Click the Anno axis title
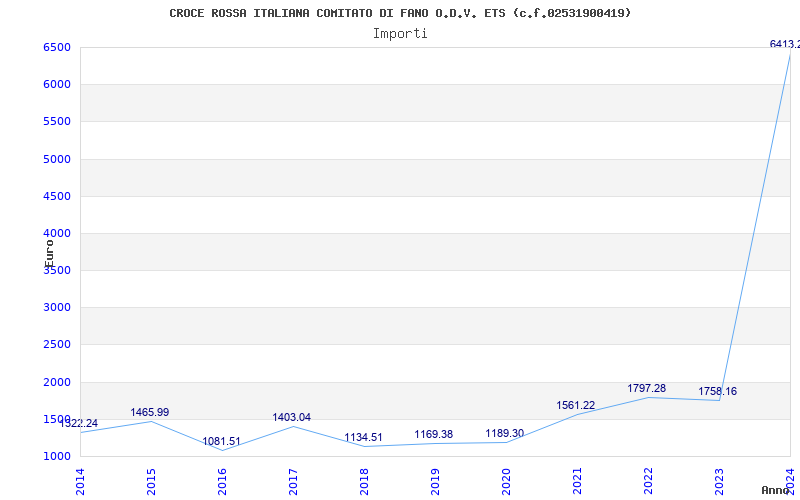Screen dimensions: 800x500 coord(776,490)
